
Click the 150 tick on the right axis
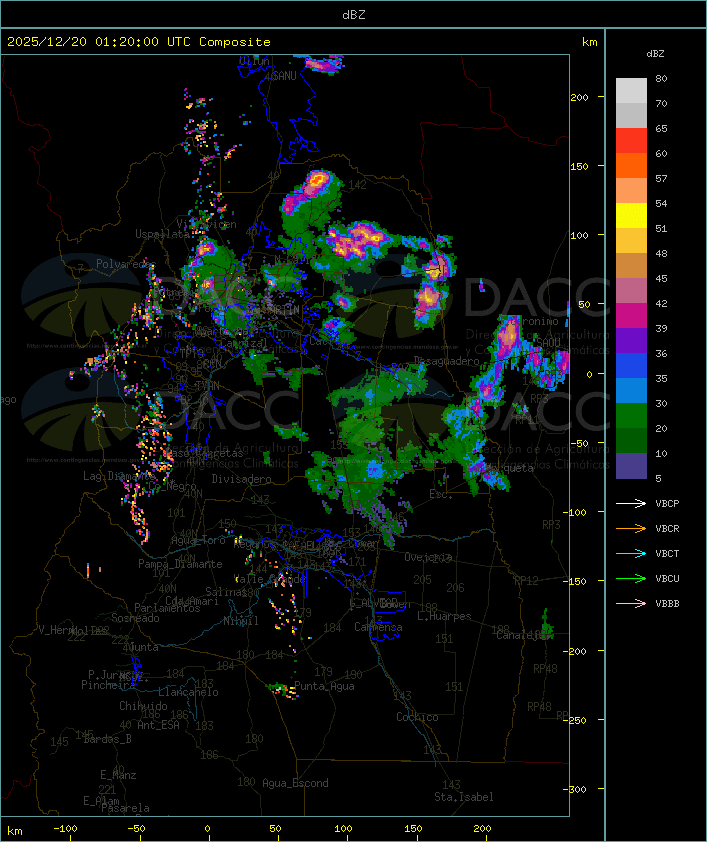coord(579,166)
